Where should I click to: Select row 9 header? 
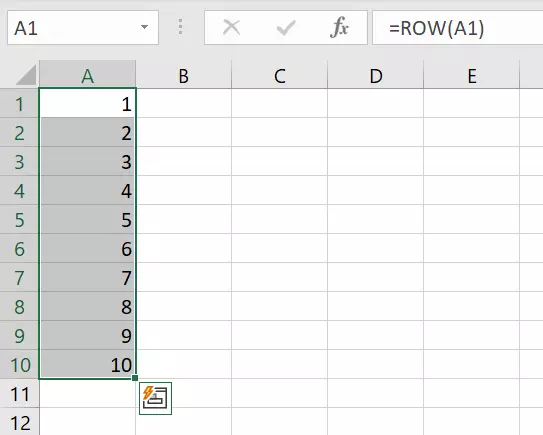point(19,336)
